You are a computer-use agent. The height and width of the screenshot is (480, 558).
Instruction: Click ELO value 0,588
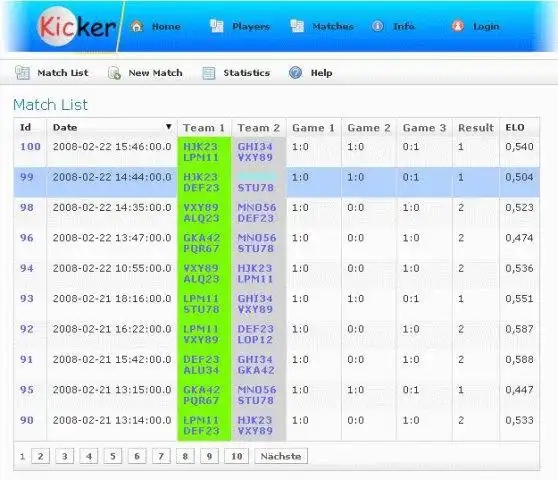coord(519,359)
